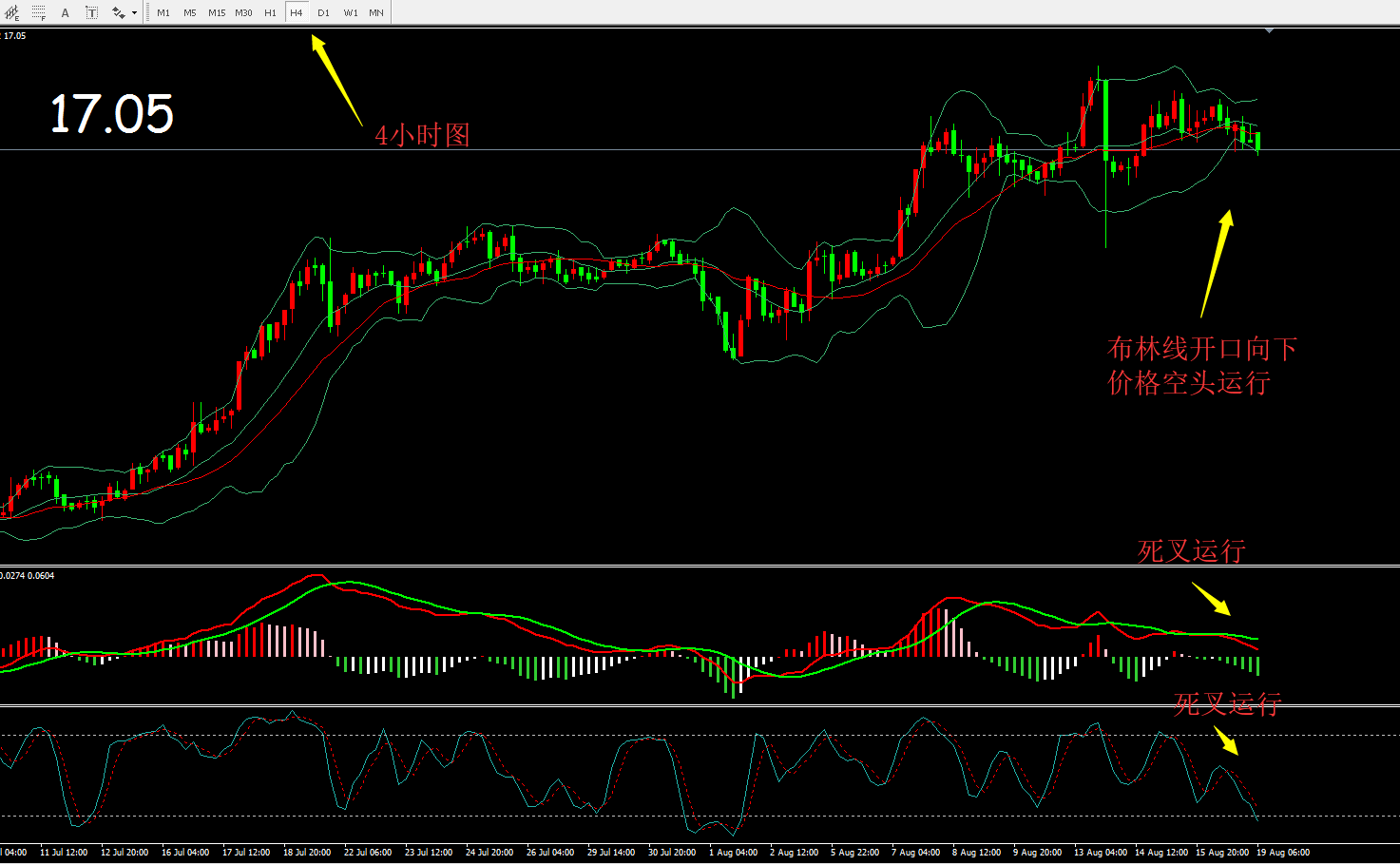Click the 24 Jul 20:00 time label
The image size is (1400, 865).
pyautogui.click(x=489, y=853)
